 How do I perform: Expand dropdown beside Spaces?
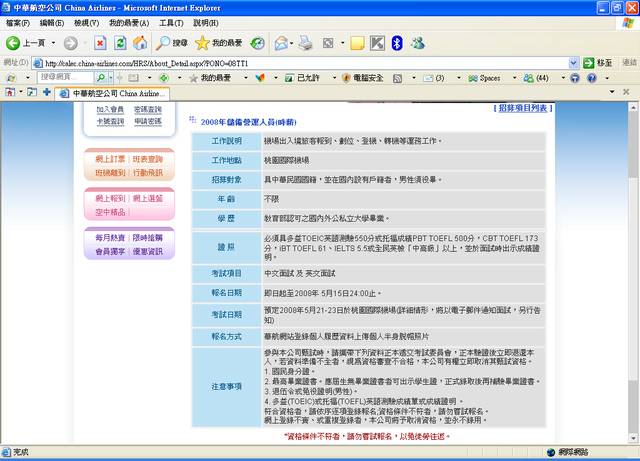tap(514, 78)
